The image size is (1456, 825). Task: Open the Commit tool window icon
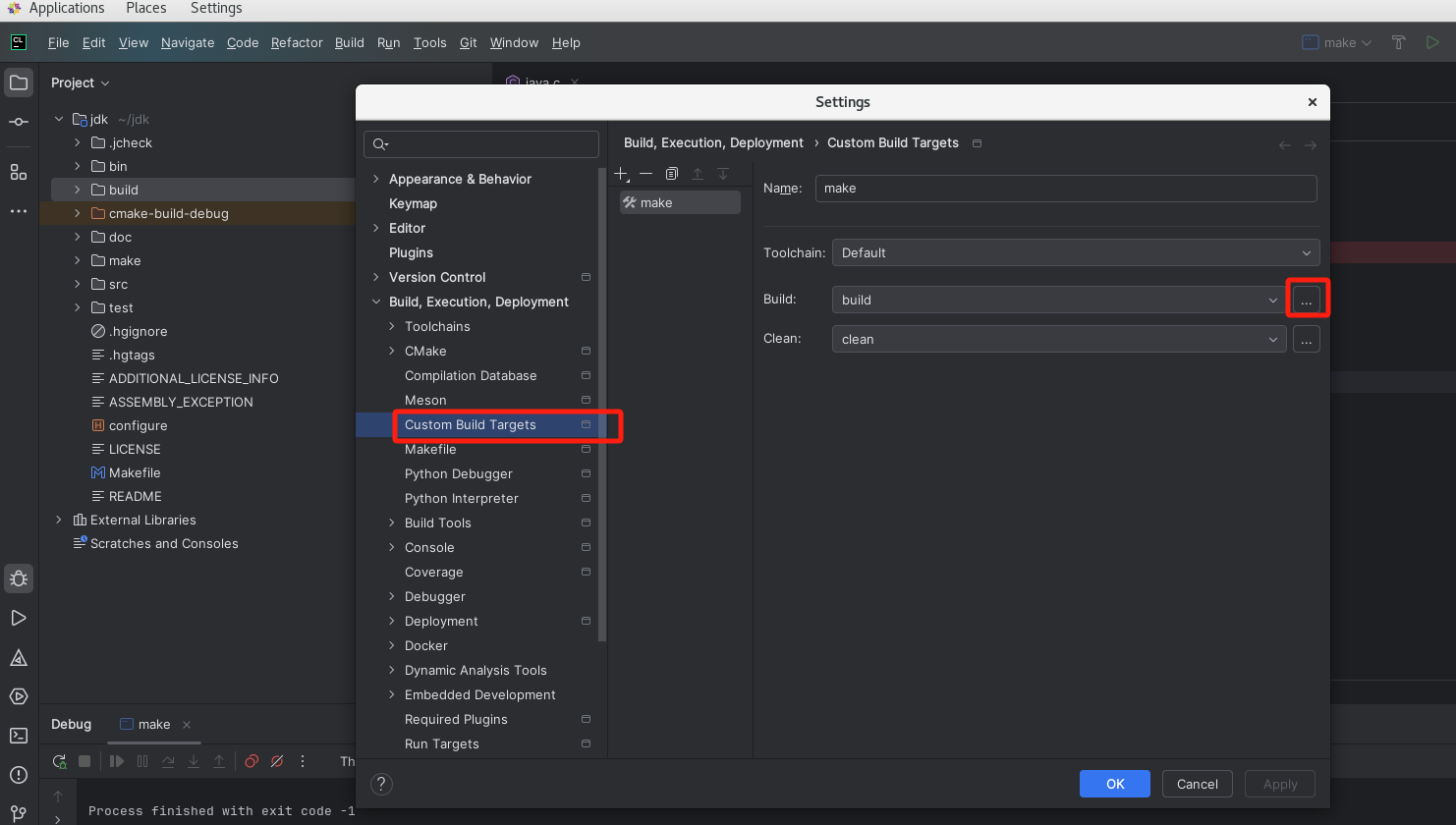coord(19,122)
